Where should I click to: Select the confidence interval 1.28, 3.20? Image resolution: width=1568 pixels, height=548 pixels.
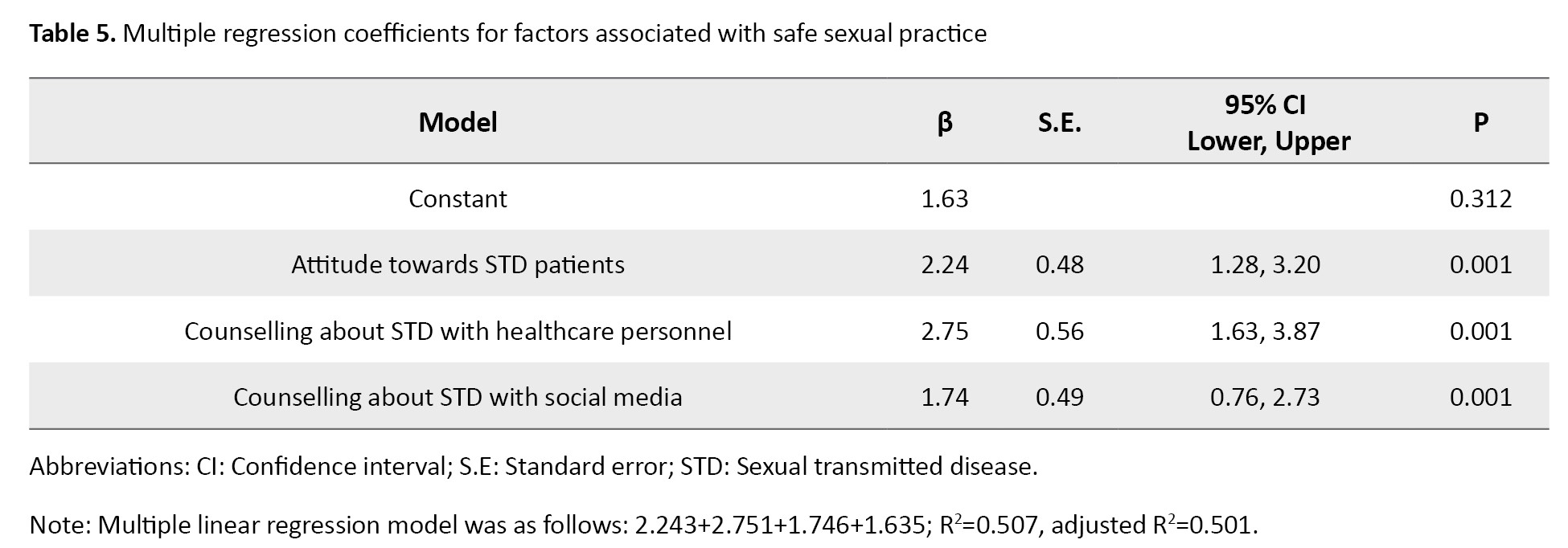[x=1265, y=264]
